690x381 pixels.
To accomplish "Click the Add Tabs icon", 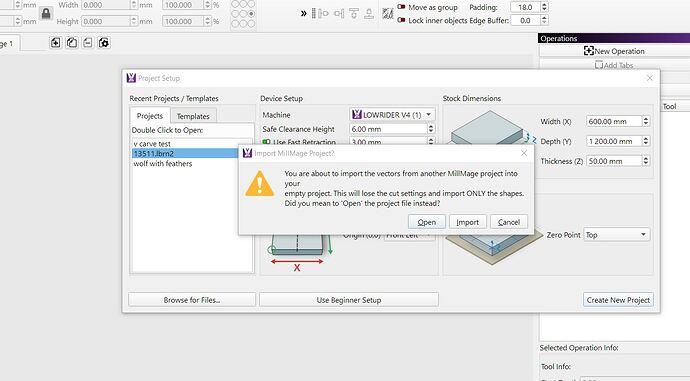I will pyautogui.click(x=598, y=65).
